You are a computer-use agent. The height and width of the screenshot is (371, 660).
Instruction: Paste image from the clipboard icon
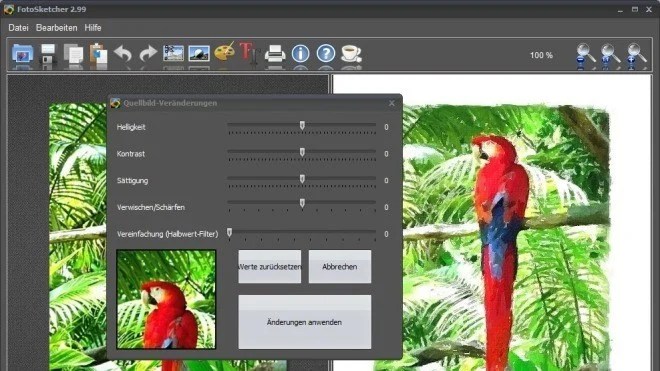tap(98, 54)
